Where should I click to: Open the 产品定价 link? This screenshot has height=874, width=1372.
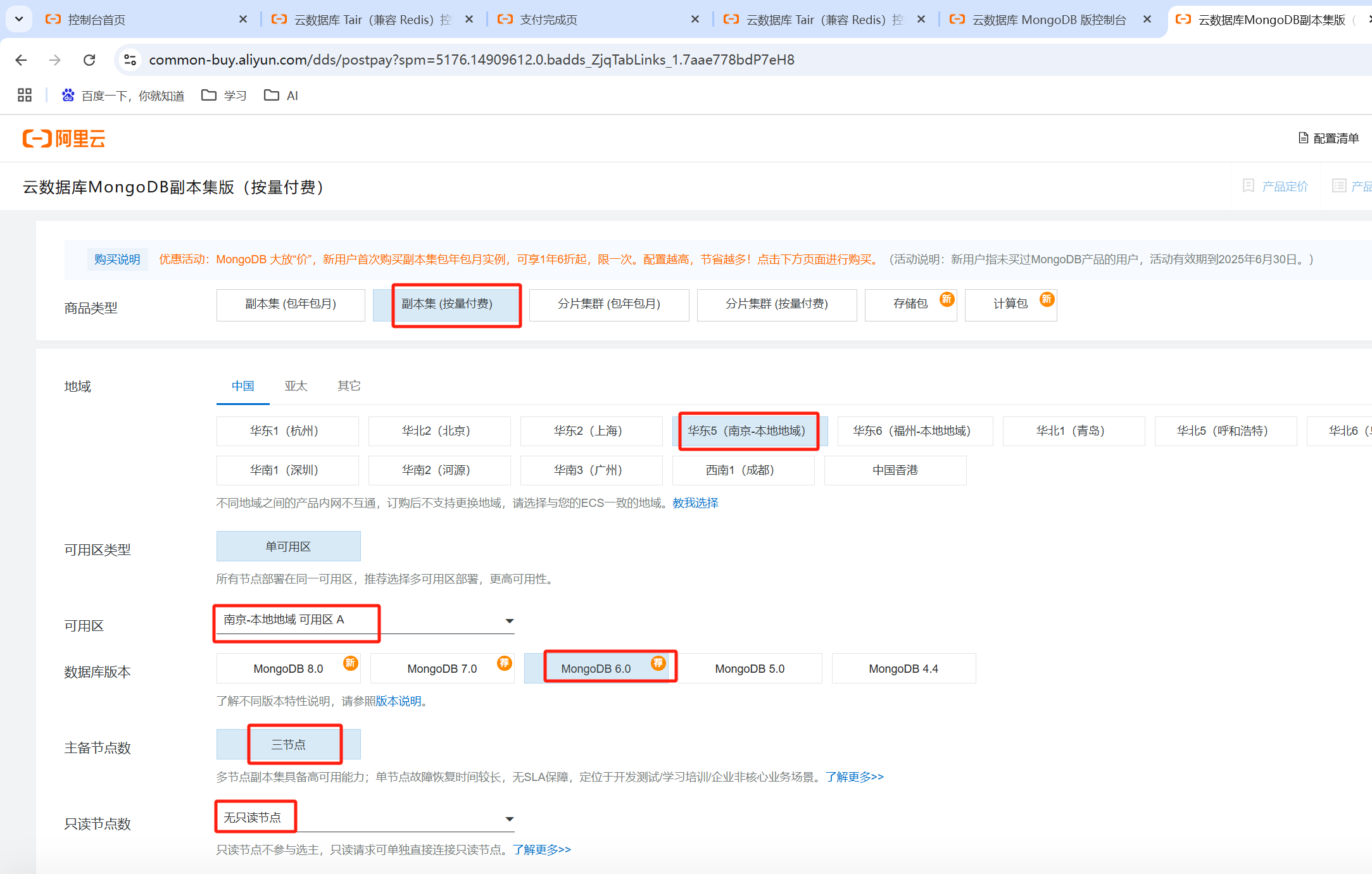click(1276, 186)
